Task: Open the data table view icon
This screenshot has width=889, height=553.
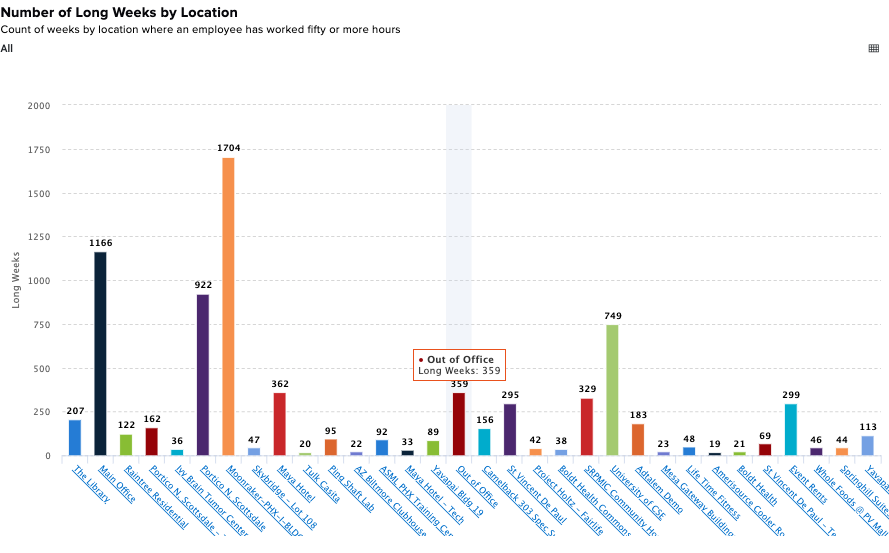Action: coord(874,48)
